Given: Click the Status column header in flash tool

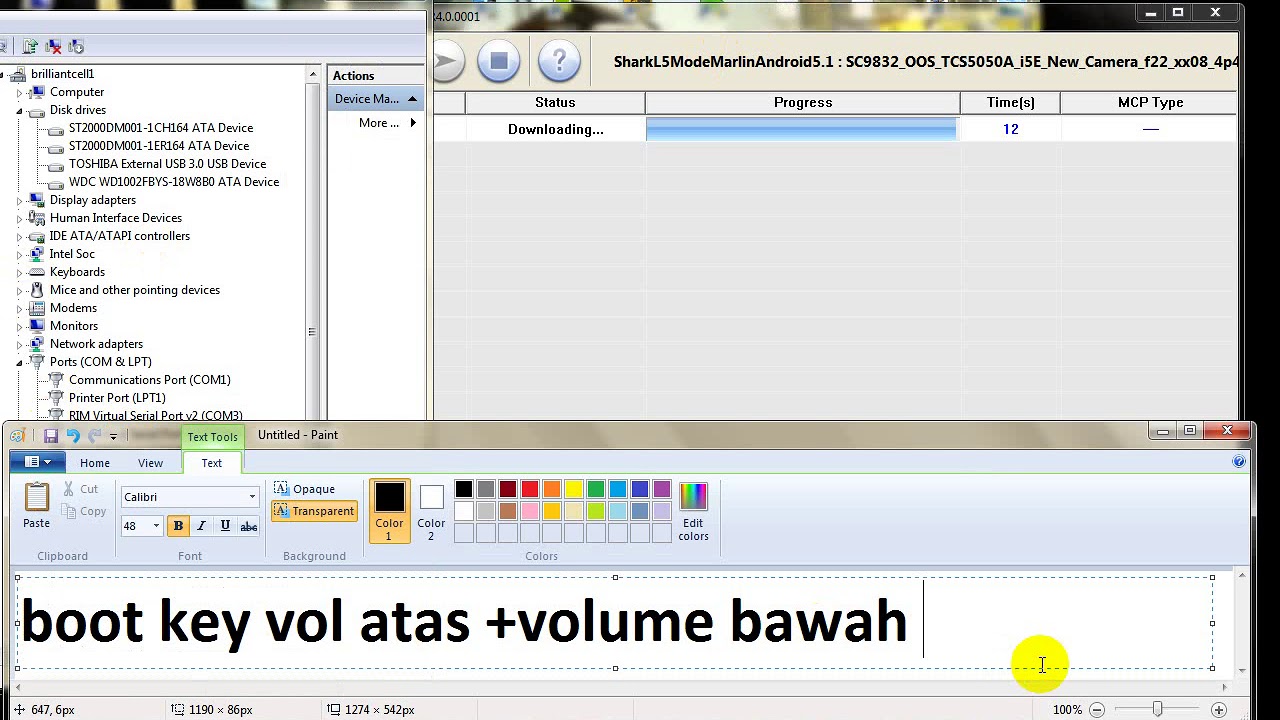Looking at the screenshot, I should tap(555, 102).
